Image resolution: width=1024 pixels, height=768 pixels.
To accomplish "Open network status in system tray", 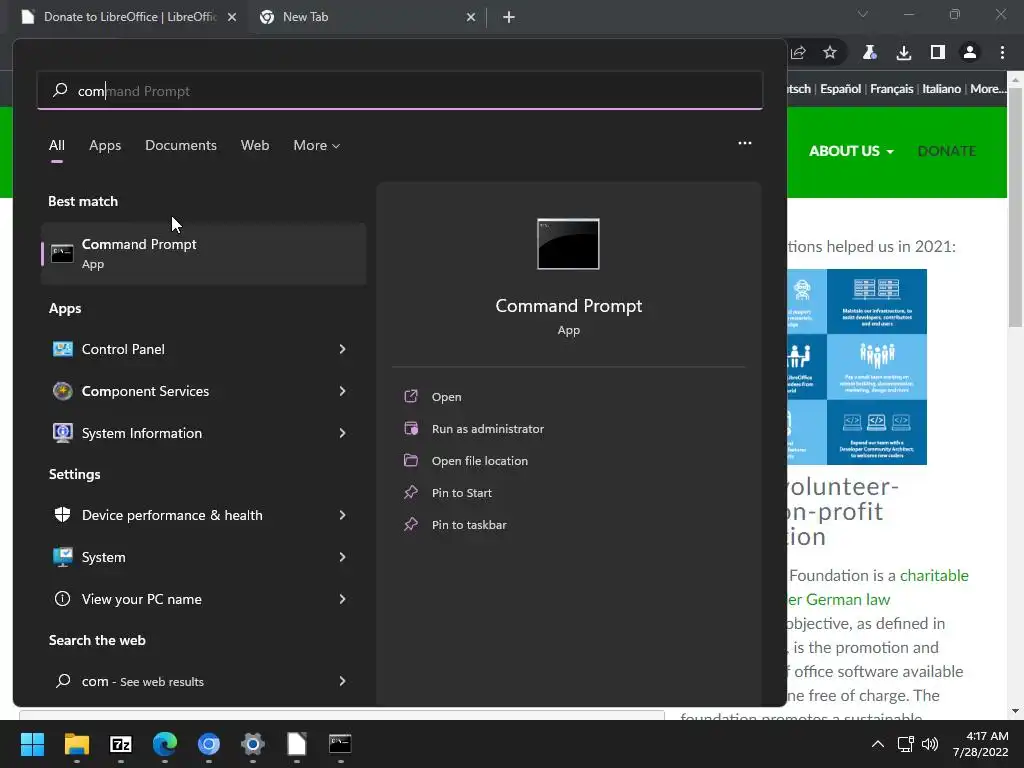I will (905, 744).
